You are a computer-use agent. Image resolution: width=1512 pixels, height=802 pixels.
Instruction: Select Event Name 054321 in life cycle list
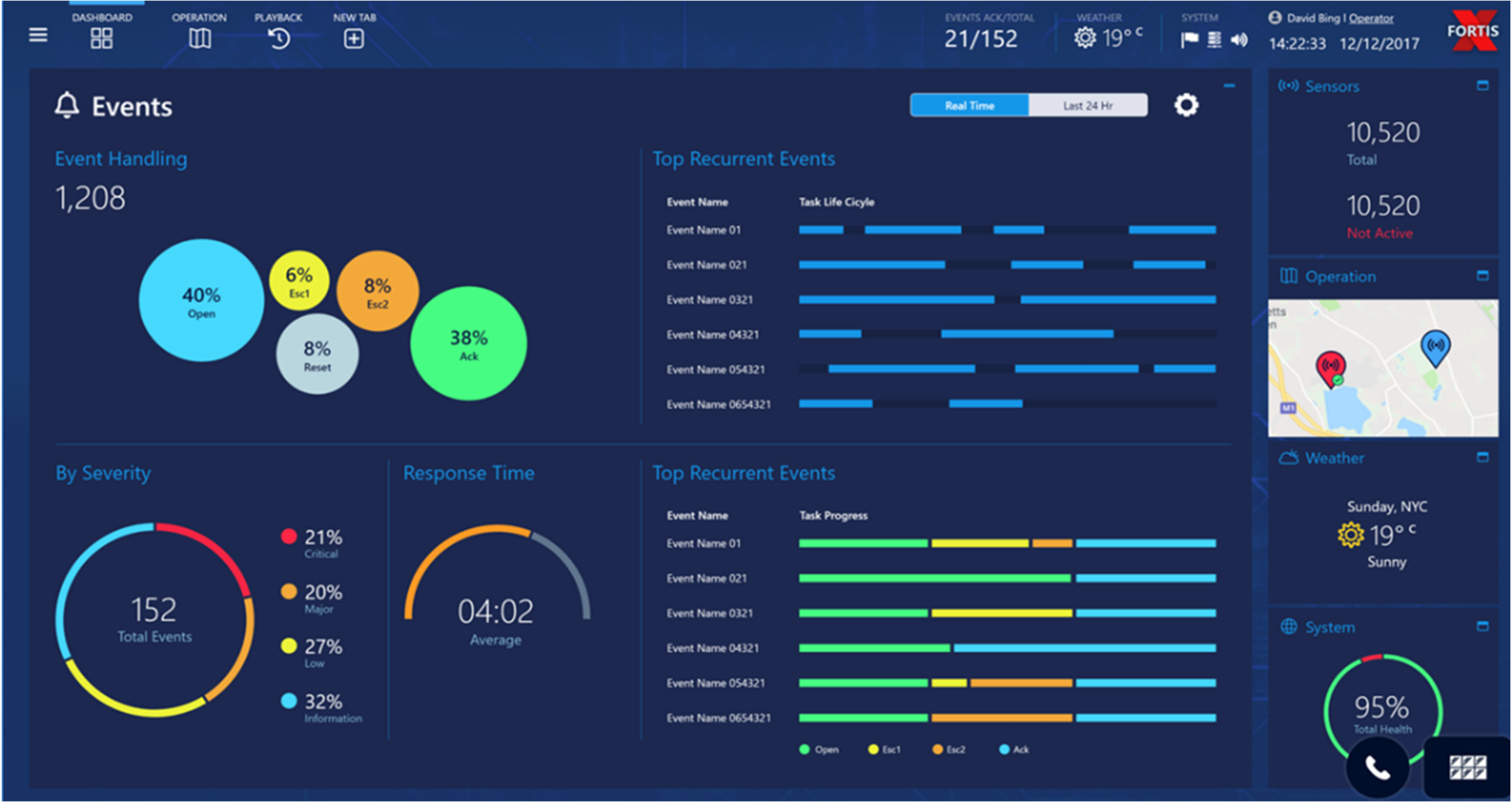click(716, 369)
